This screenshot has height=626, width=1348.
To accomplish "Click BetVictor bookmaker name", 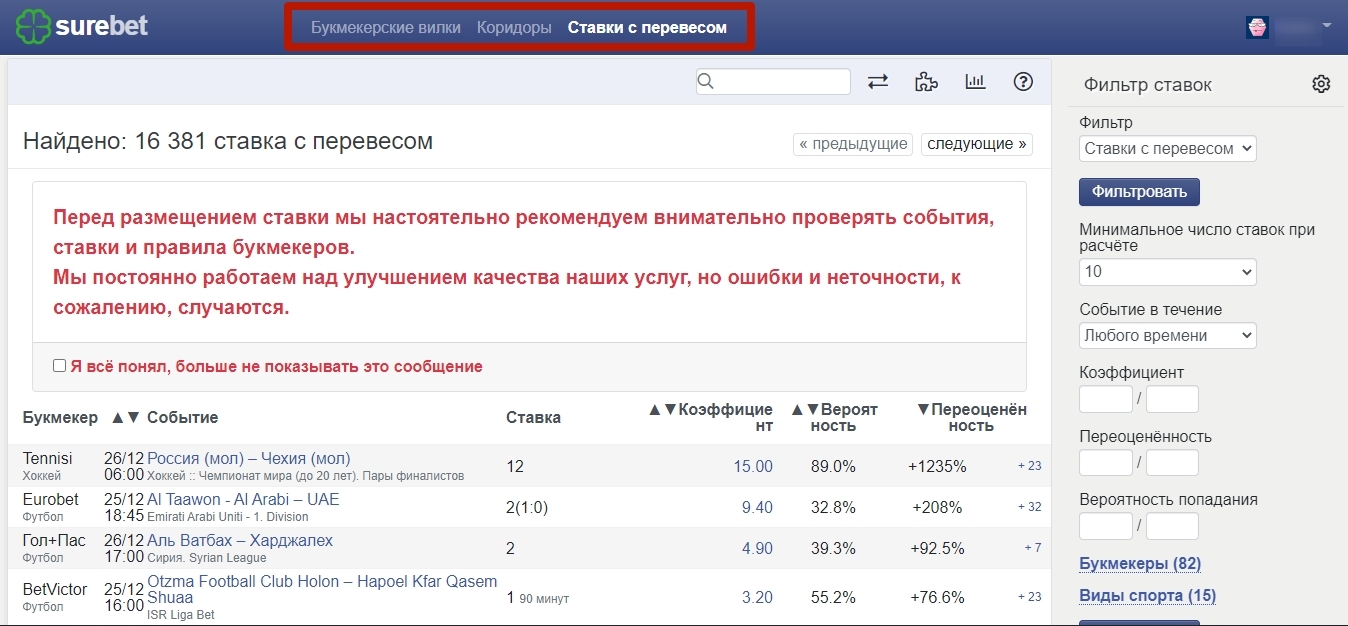I will (55, 589).
